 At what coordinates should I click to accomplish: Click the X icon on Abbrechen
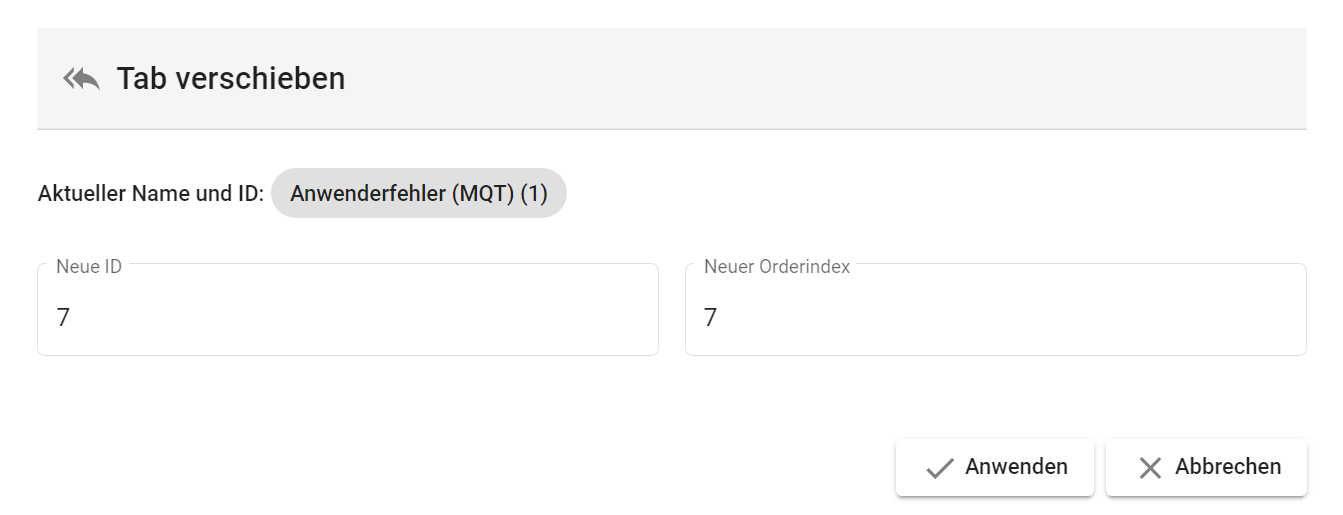coord(1150,468)
